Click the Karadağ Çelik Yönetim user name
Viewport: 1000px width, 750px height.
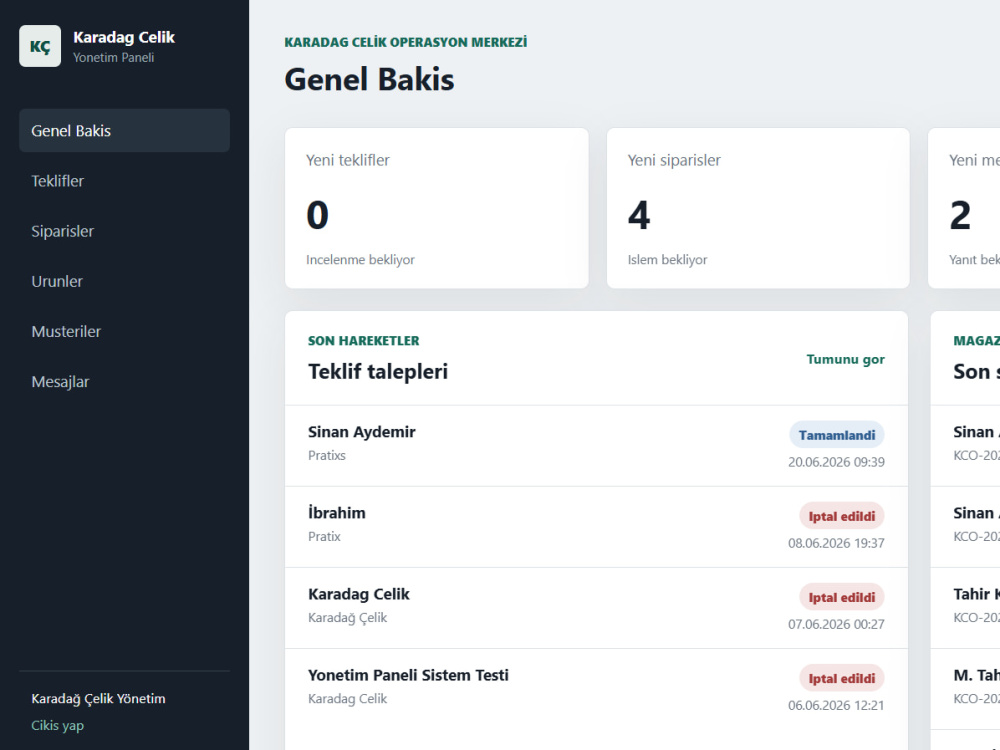pos(98,699)
